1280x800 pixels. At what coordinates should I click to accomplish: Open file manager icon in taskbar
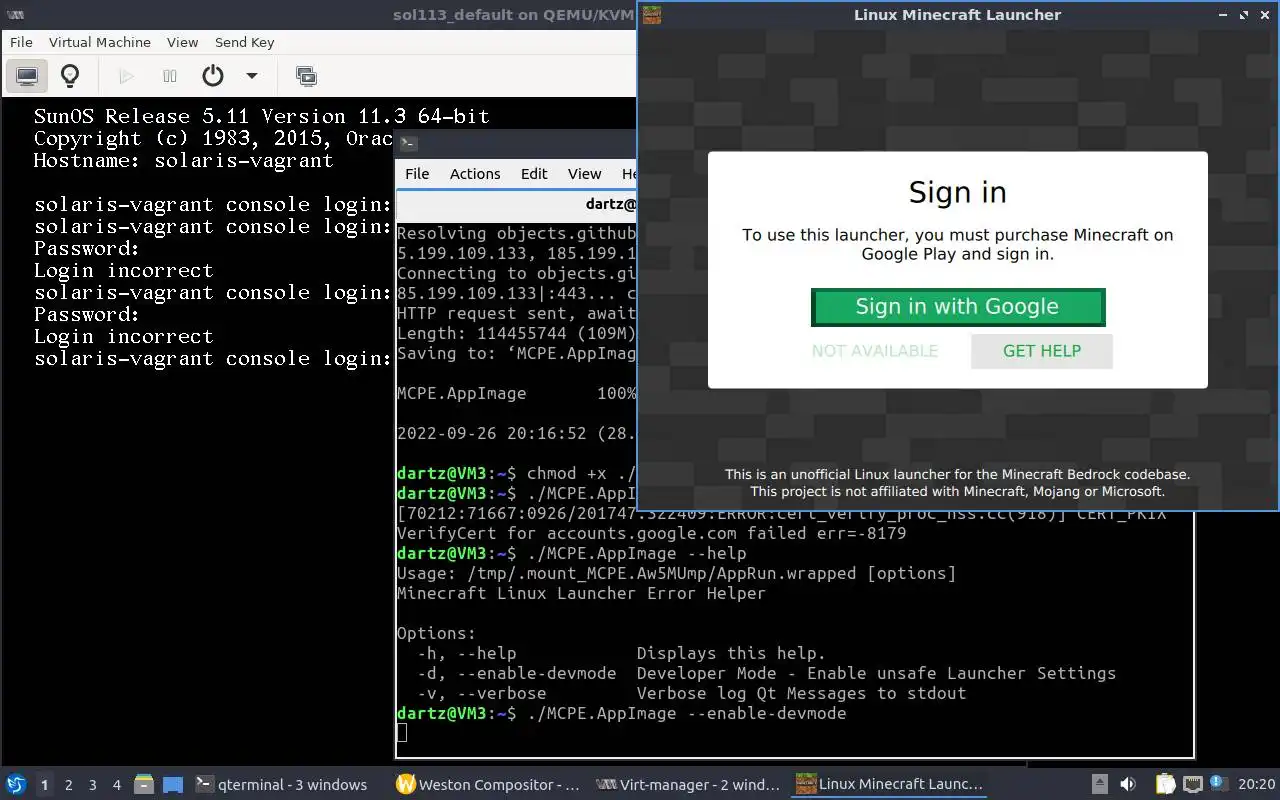144,784
